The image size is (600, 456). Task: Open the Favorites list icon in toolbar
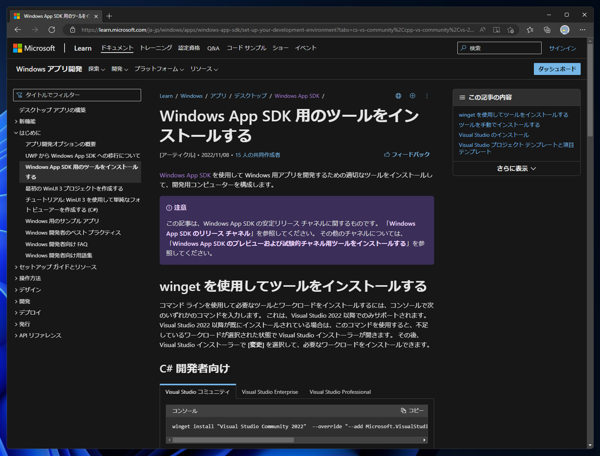530,30
